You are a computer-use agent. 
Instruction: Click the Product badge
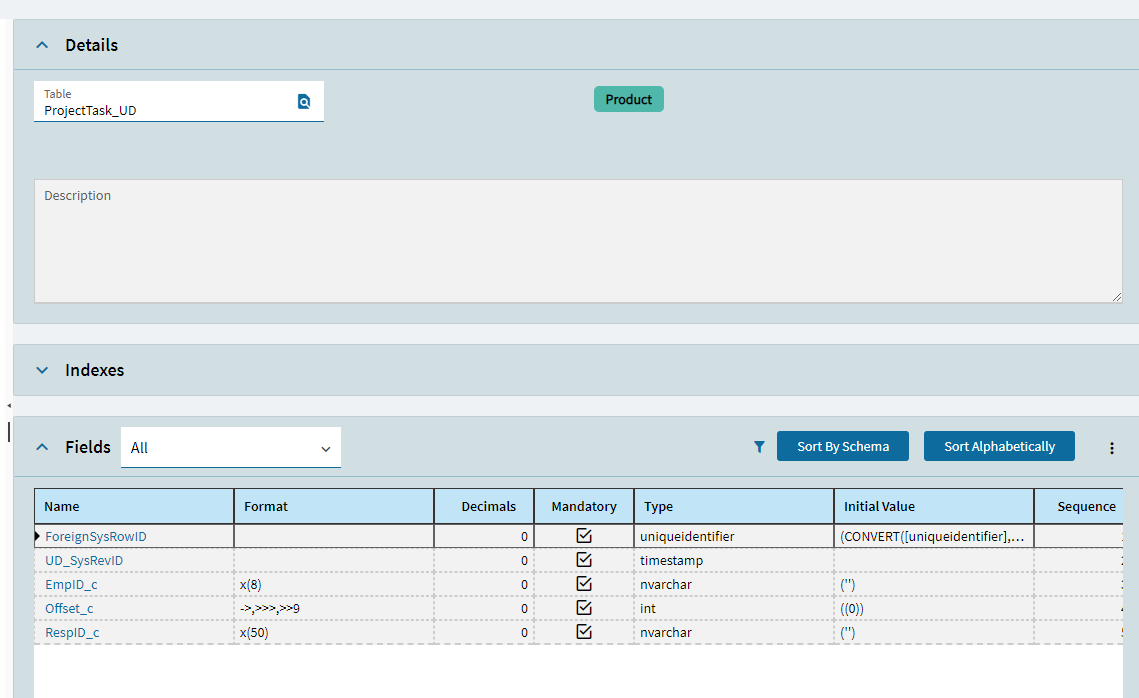628,99
